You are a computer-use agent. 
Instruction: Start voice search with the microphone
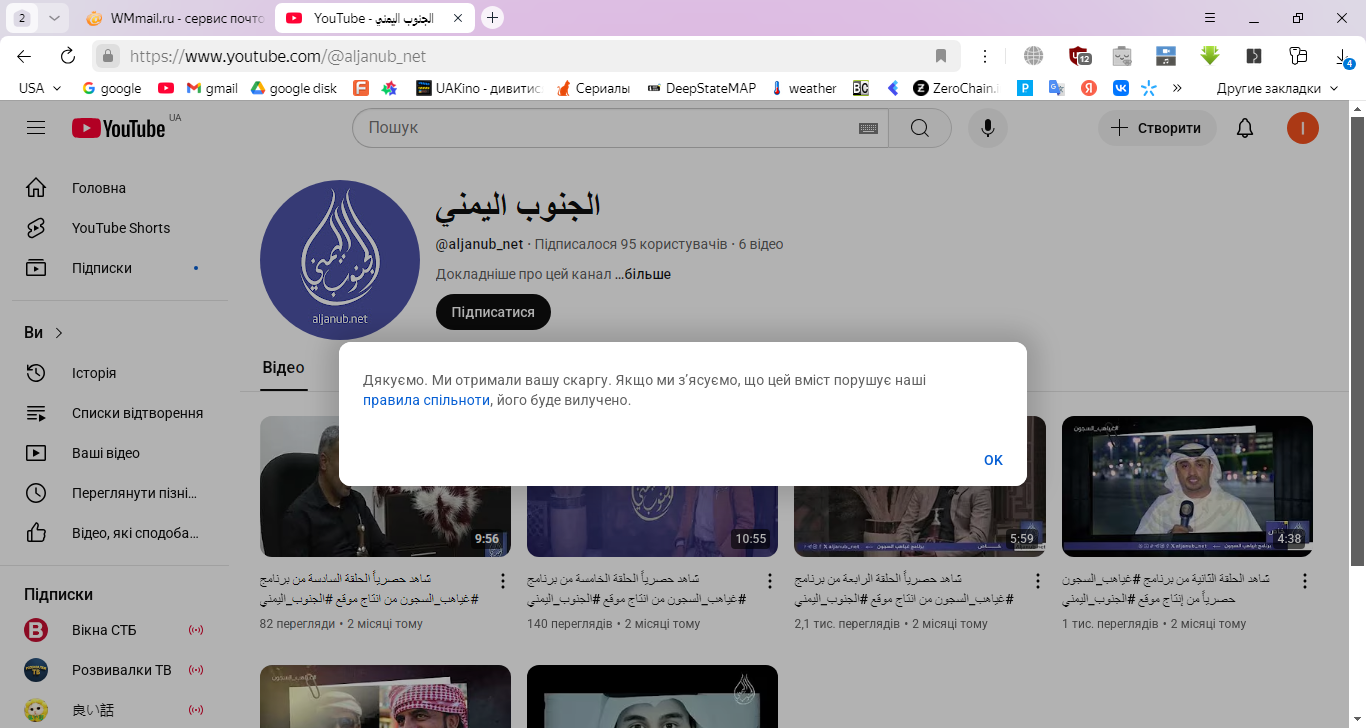click(988, 128)
